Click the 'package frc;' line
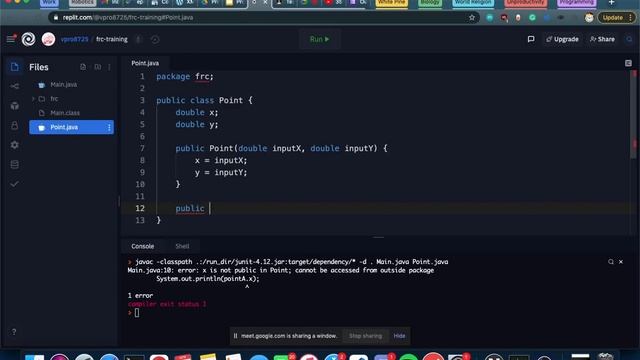Viewport: 640px width, 360px height. 184,77
